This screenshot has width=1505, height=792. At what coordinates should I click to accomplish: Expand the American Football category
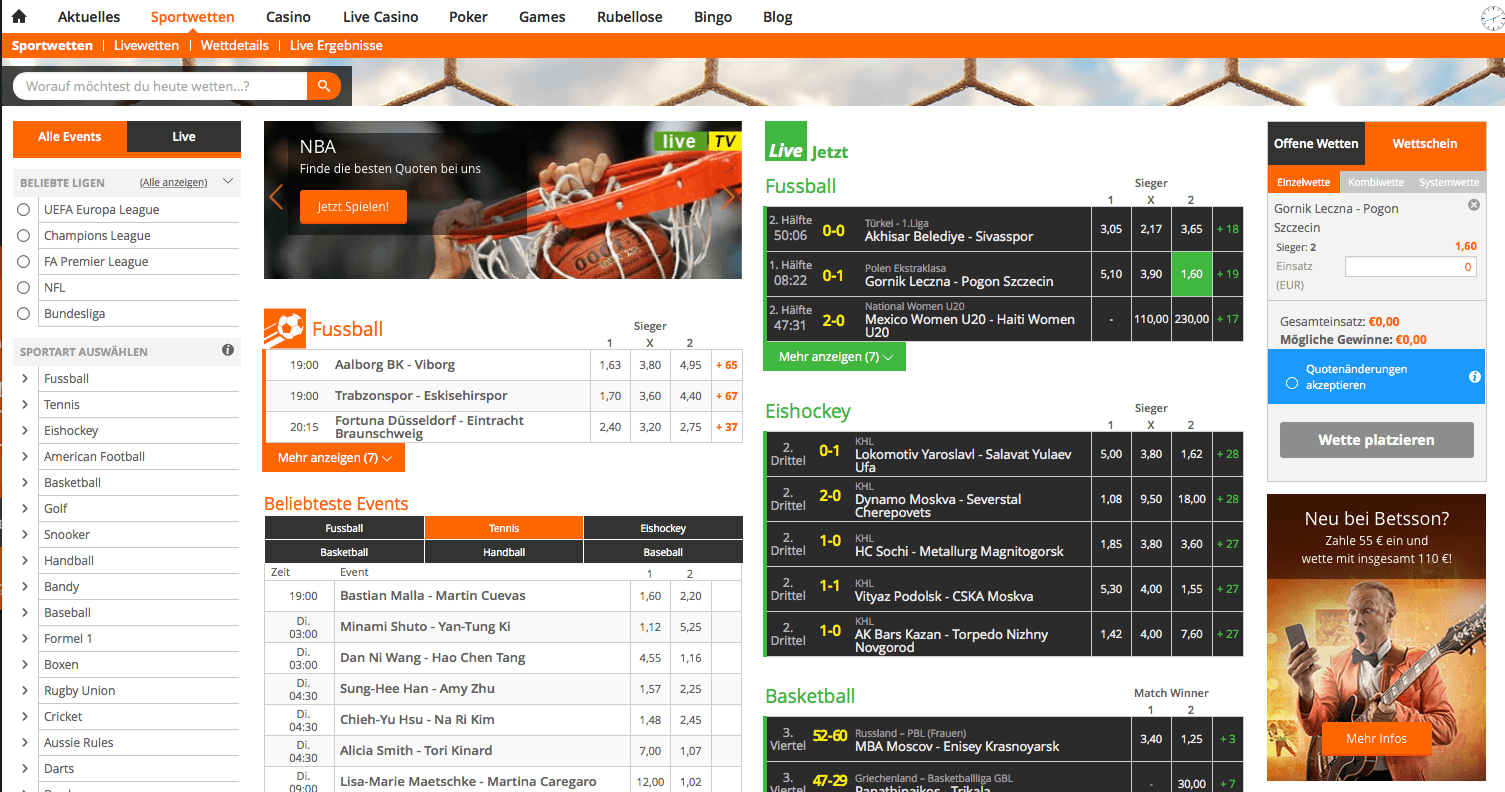pos(25,457)
